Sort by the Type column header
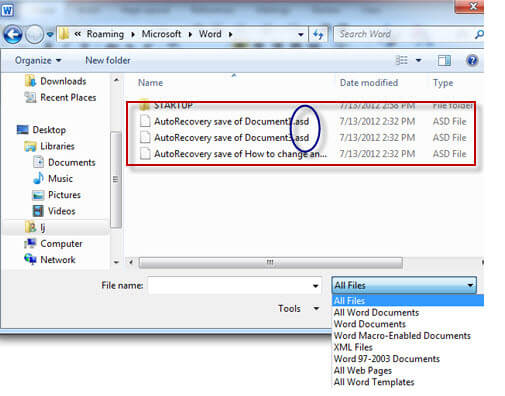Screen dimensions: 505x396 (x=443, y=83)
